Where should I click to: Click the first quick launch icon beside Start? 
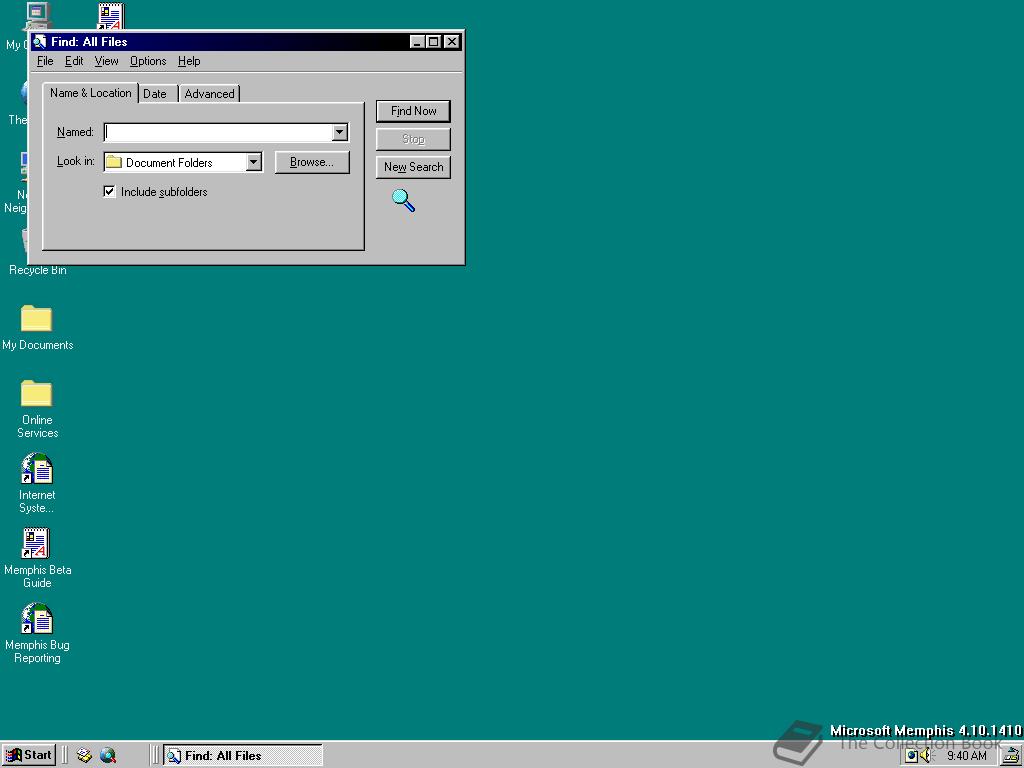click(x=84, y=756)
